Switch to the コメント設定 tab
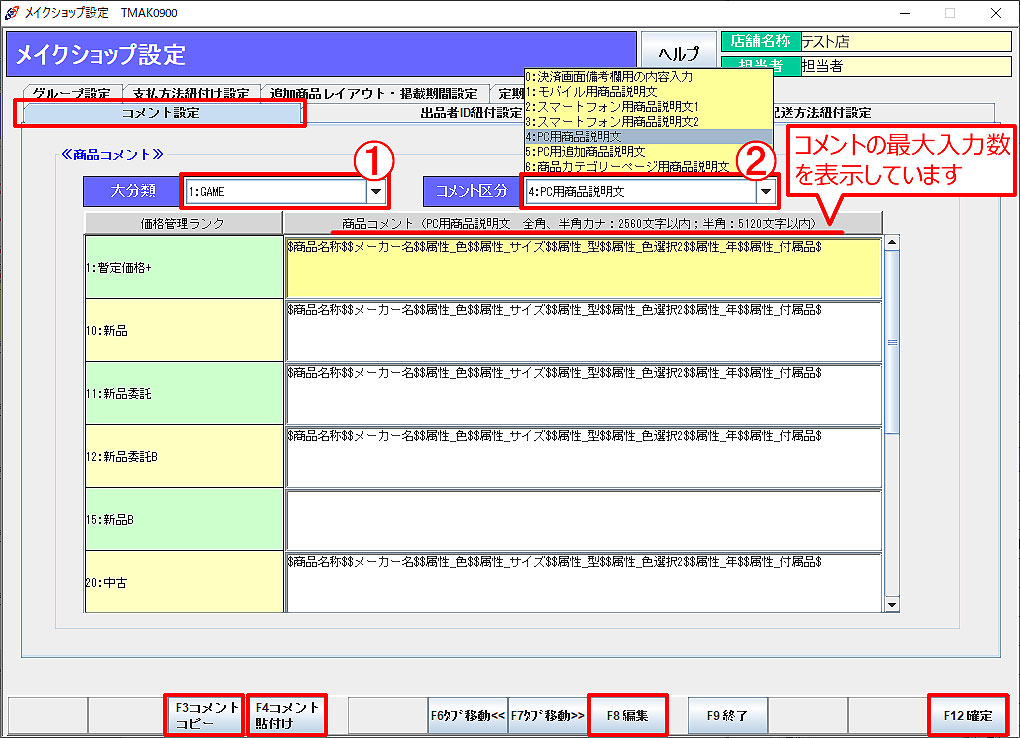 160,113
